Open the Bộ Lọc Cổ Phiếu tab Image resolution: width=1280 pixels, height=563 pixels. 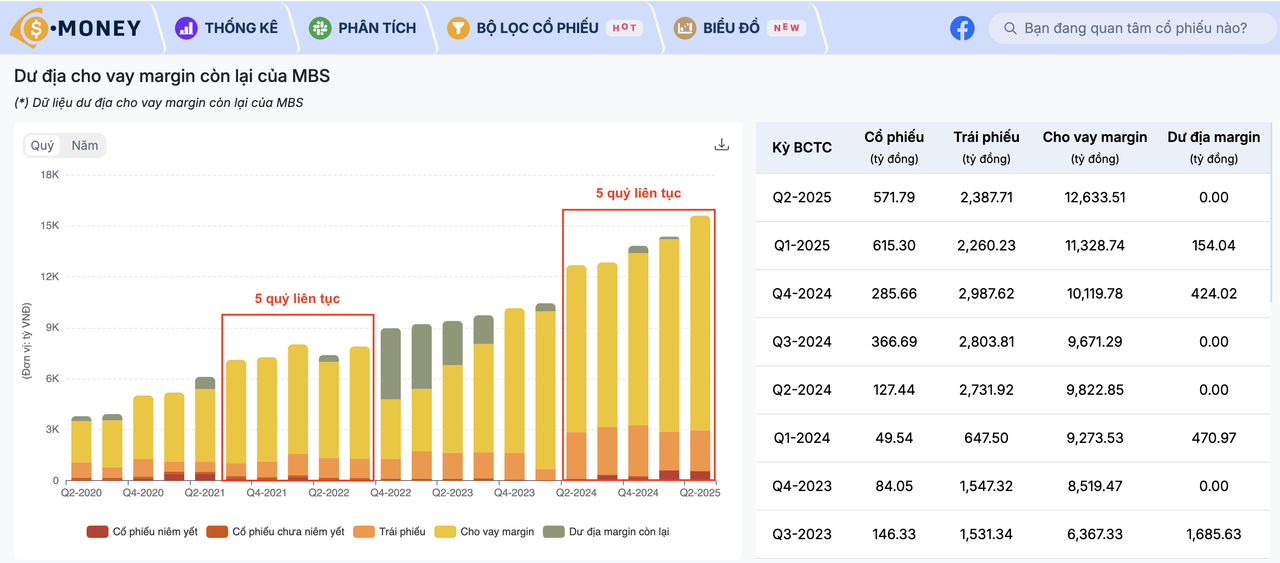[x=537, y=28]
